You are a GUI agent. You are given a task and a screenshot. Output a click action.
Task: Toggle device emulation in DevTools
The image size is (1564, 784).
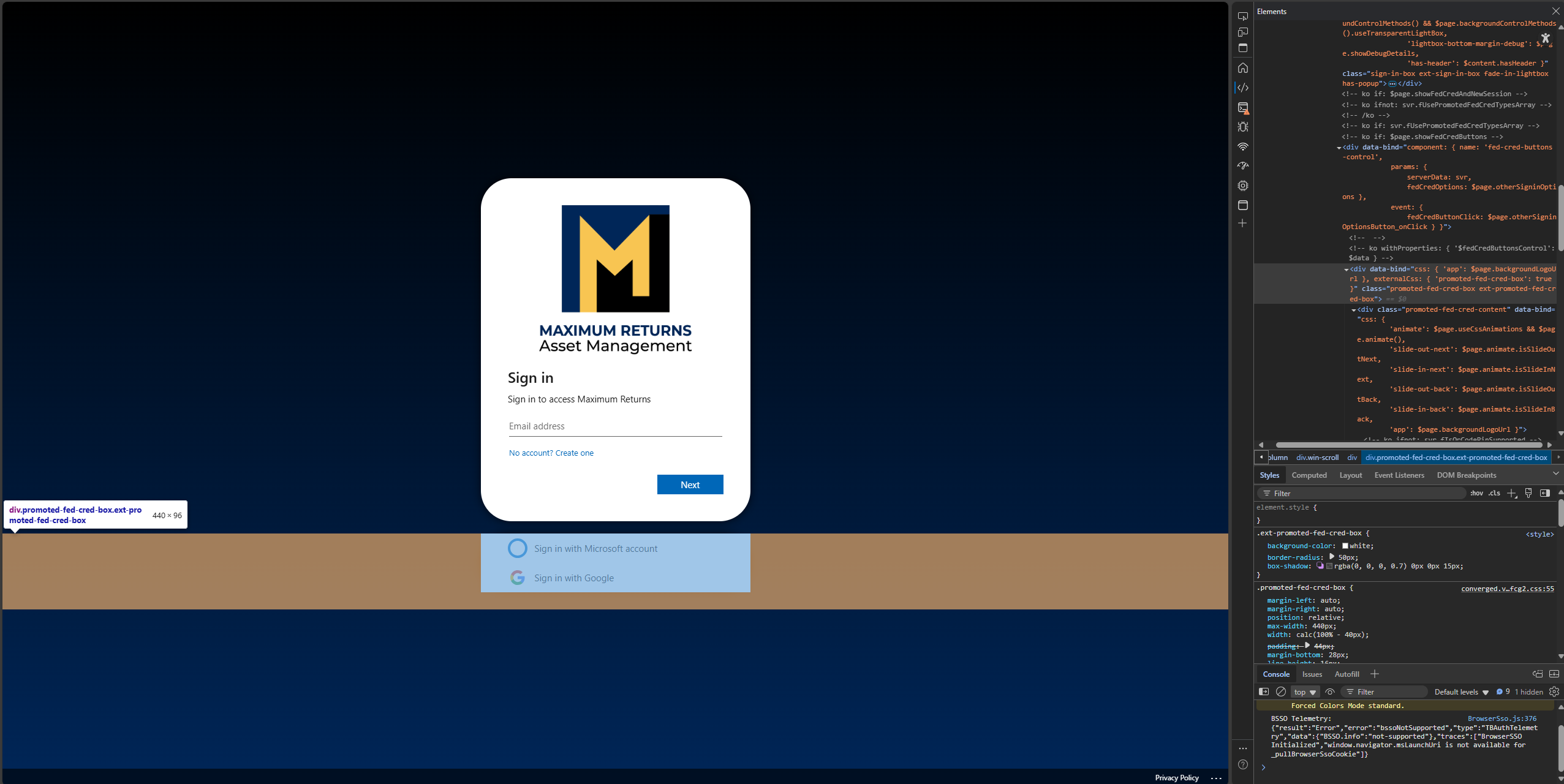coord(1242,32)
